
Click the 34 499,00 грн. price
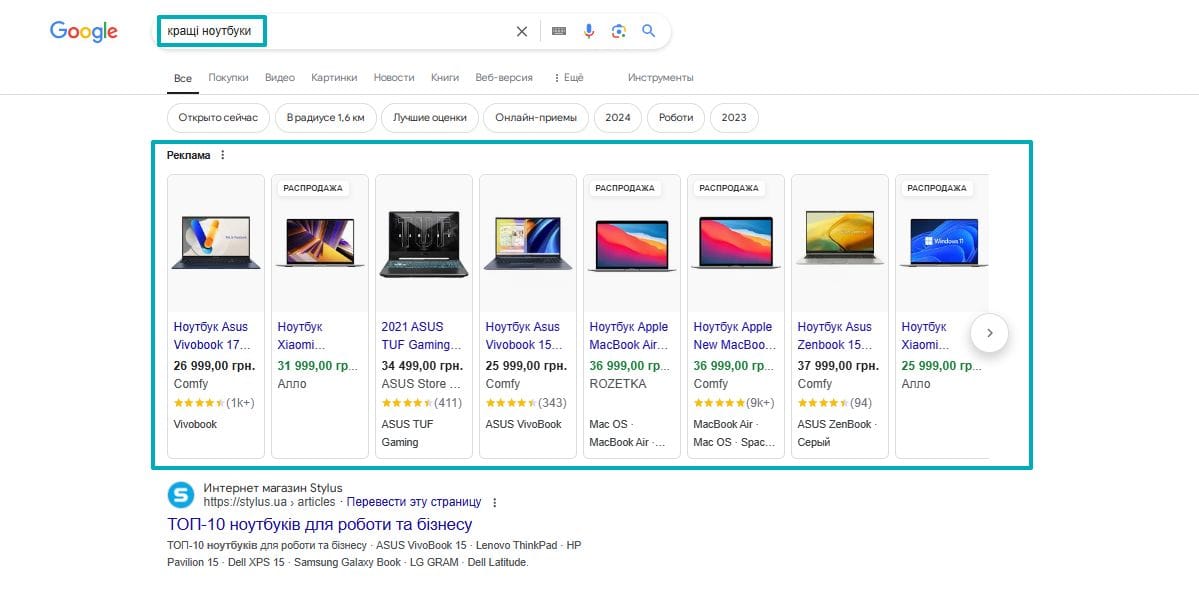click(422, 365)
